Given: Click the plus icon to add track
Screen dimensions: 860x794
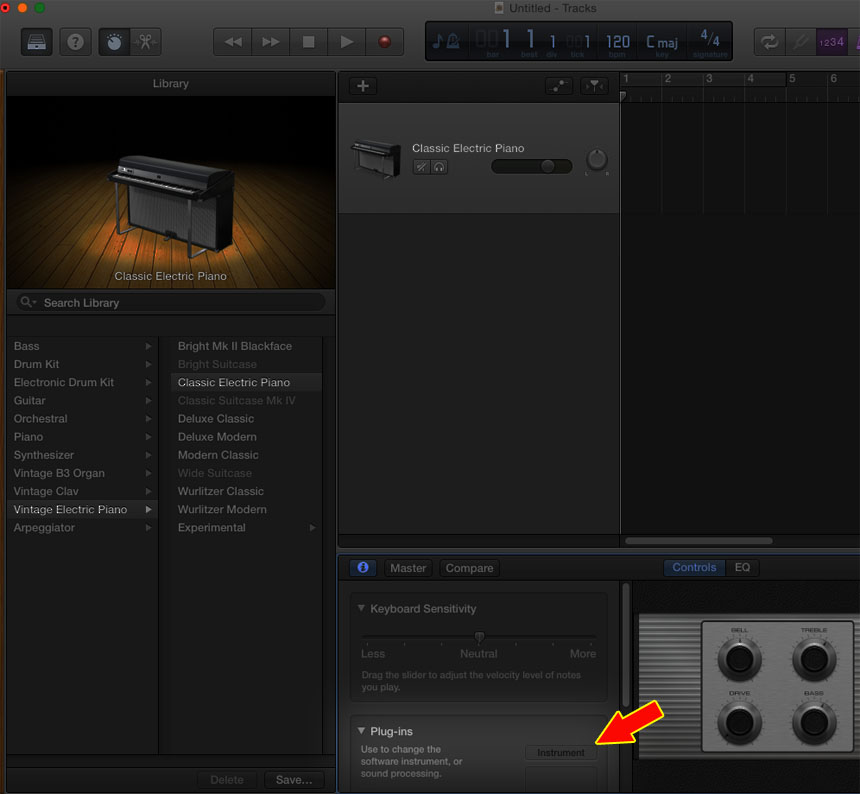Looking at the screenshot, I should point(362,86).
